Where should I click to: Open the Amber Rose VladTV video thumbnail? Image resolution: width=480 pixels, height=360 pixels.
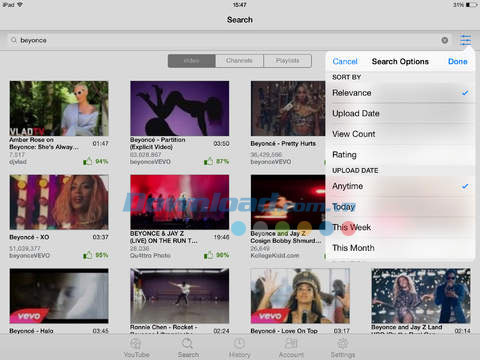point(59,108)
